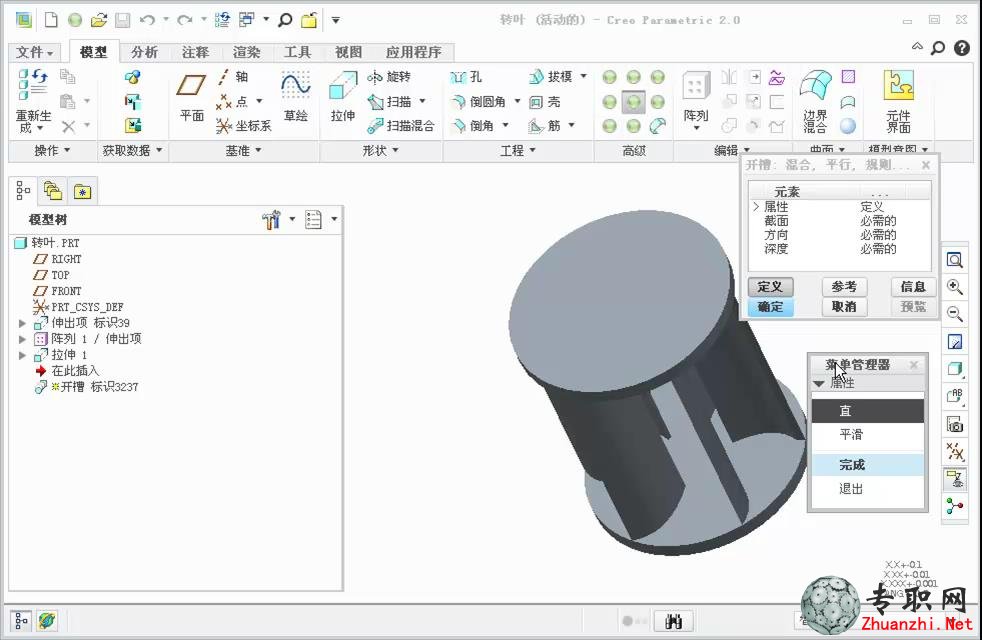
Task: Select the 平滑 (Smooth) option in menu manager
Action: [867, 435]
